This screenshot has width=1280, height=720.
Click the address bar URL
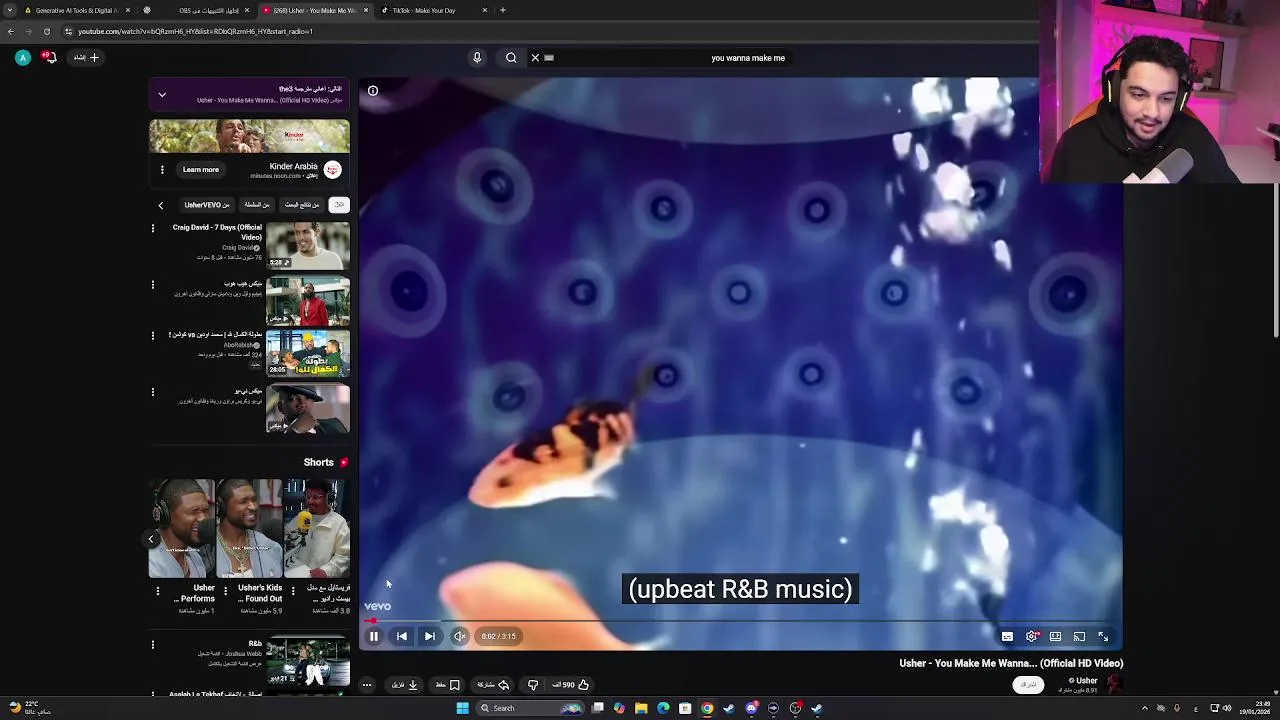195,31
